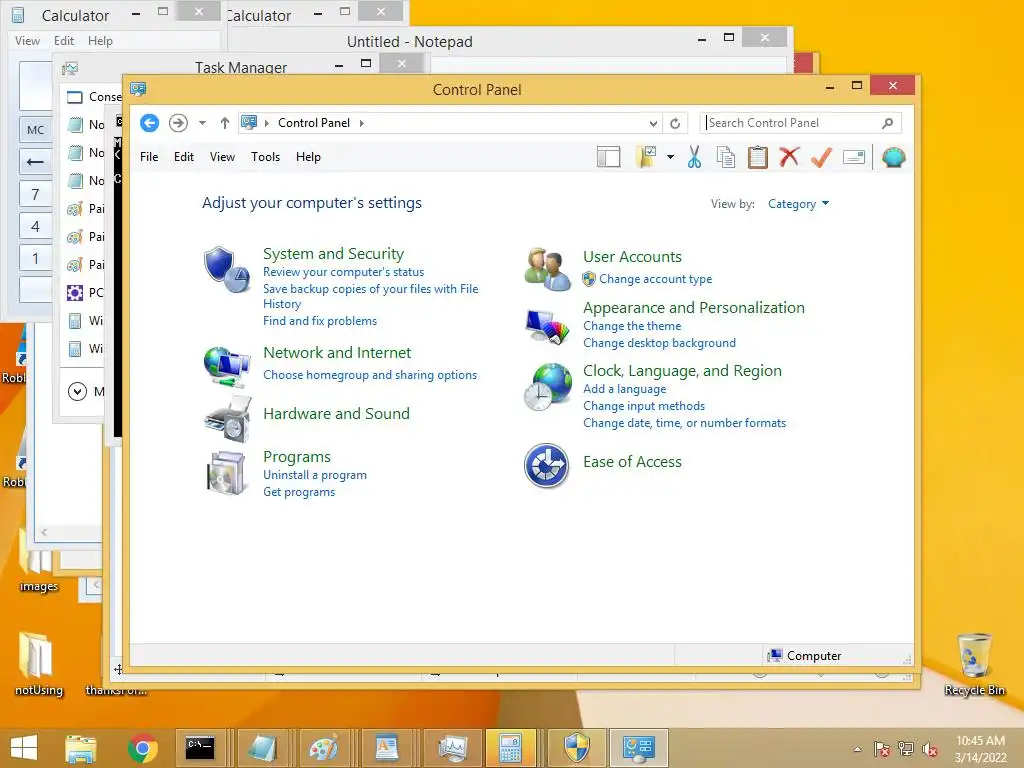Select the notUsing folder on desktop

tap(39, 664)
